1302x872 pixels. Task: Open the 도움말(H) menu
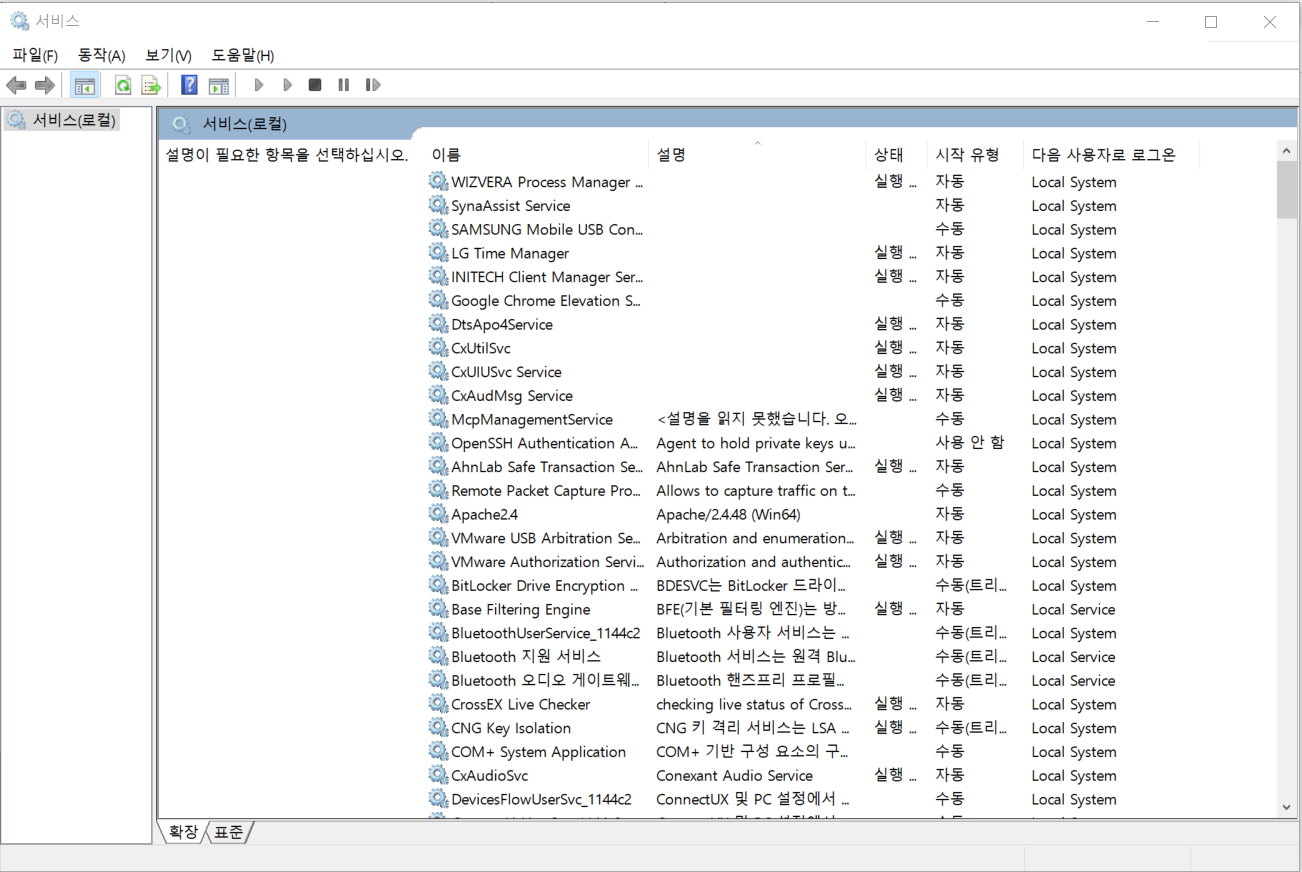coord(243,55)
